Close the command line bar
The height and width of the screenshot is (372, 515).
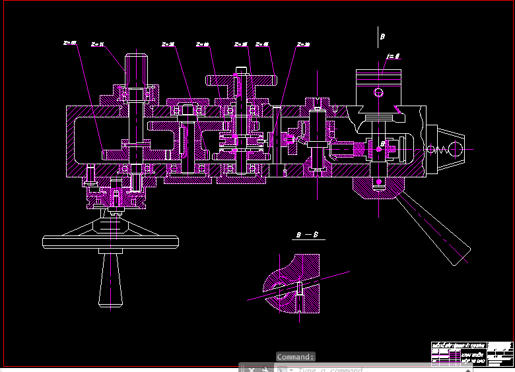pyautogui.click(x=252, y=369)
